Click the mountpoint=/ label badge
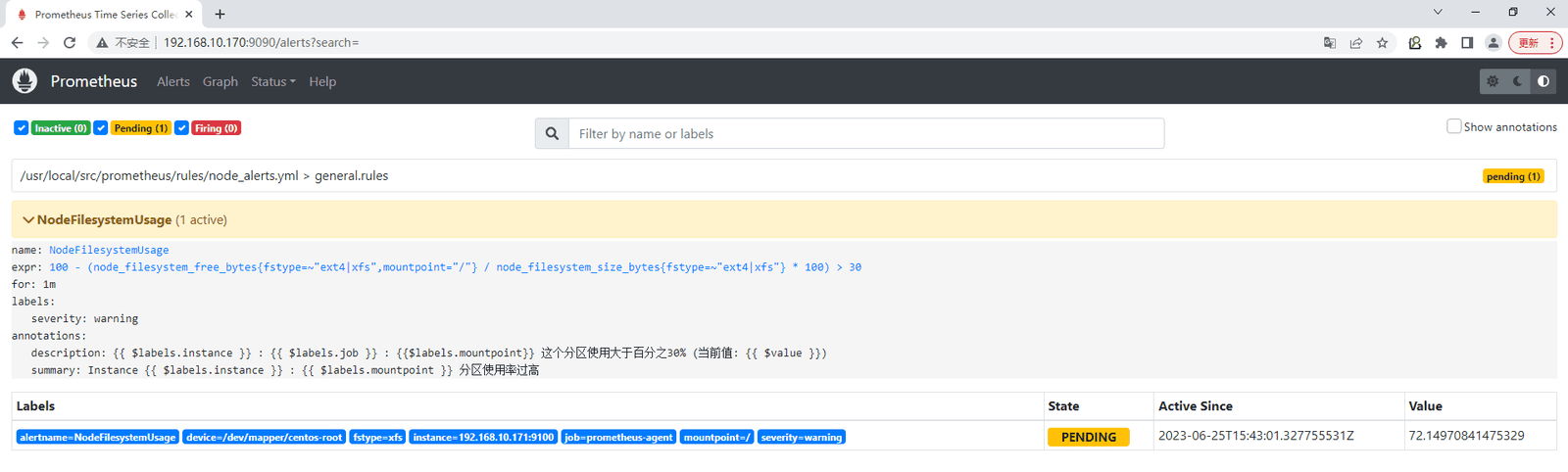The height and width of the screenshot is (472, 1568). pos(717,437)
